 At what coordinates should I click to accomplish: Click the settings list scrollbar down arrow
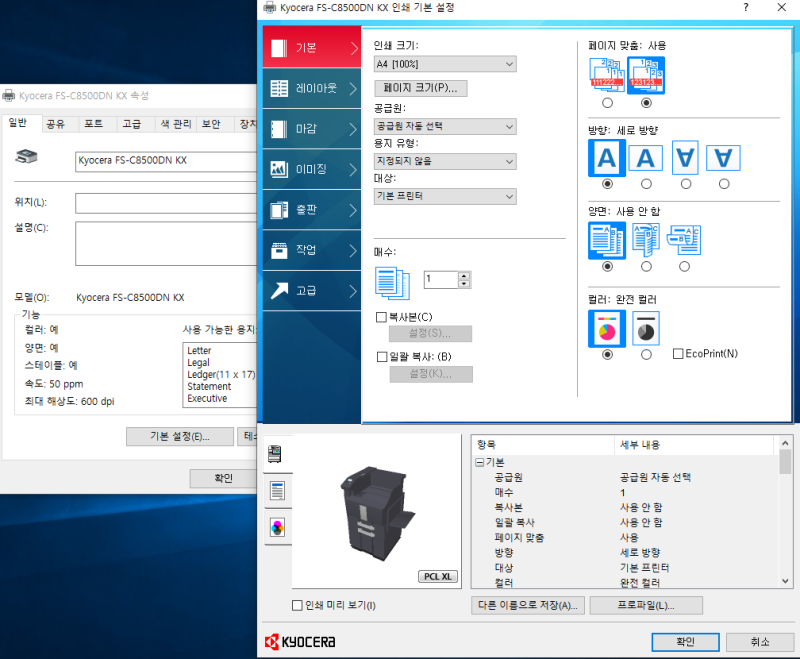785,581
